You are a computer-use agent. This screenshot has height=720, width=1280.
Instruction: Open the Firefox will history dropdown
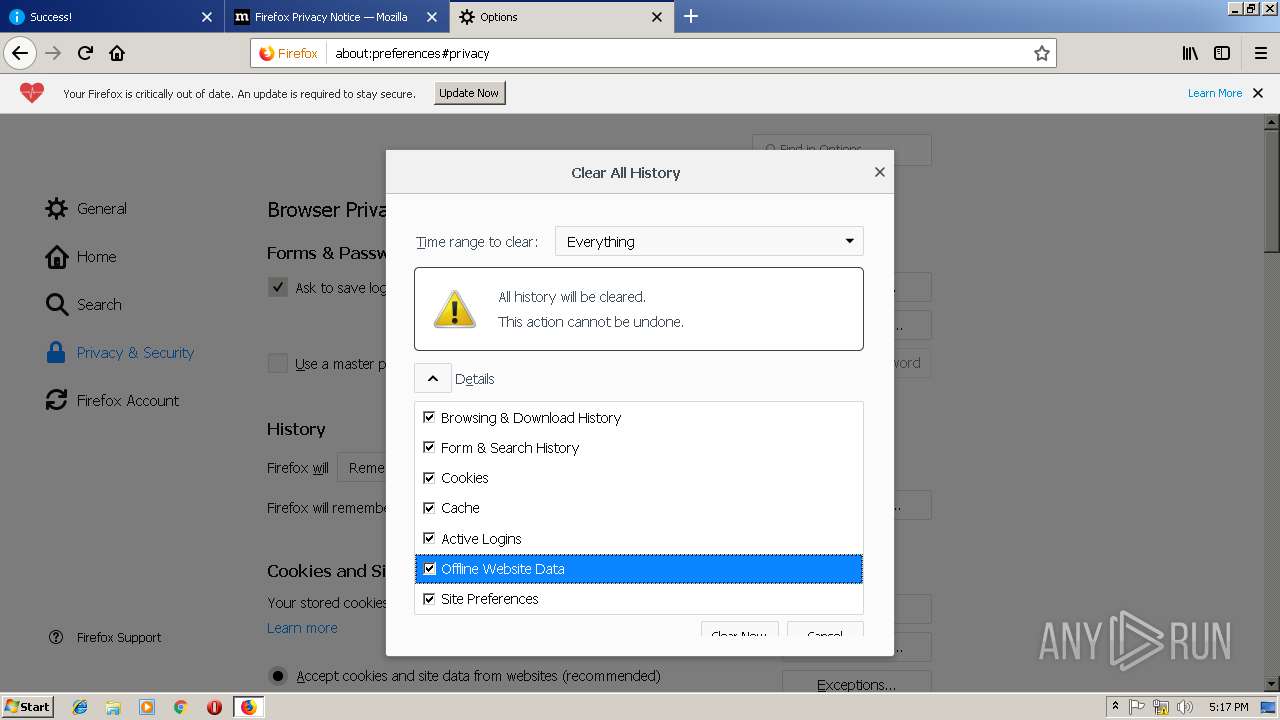(362, 467)
